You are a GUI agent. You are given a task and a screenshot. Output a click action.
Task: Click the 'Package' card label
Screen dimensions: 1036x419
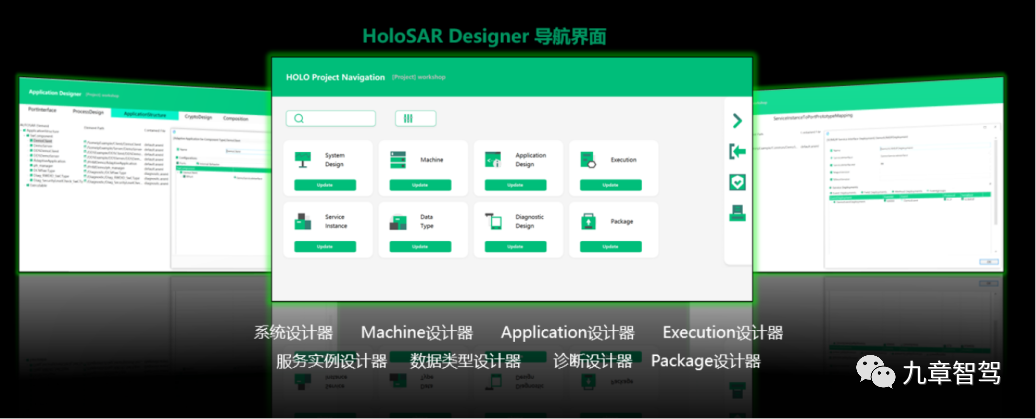(x=622, y=221)
